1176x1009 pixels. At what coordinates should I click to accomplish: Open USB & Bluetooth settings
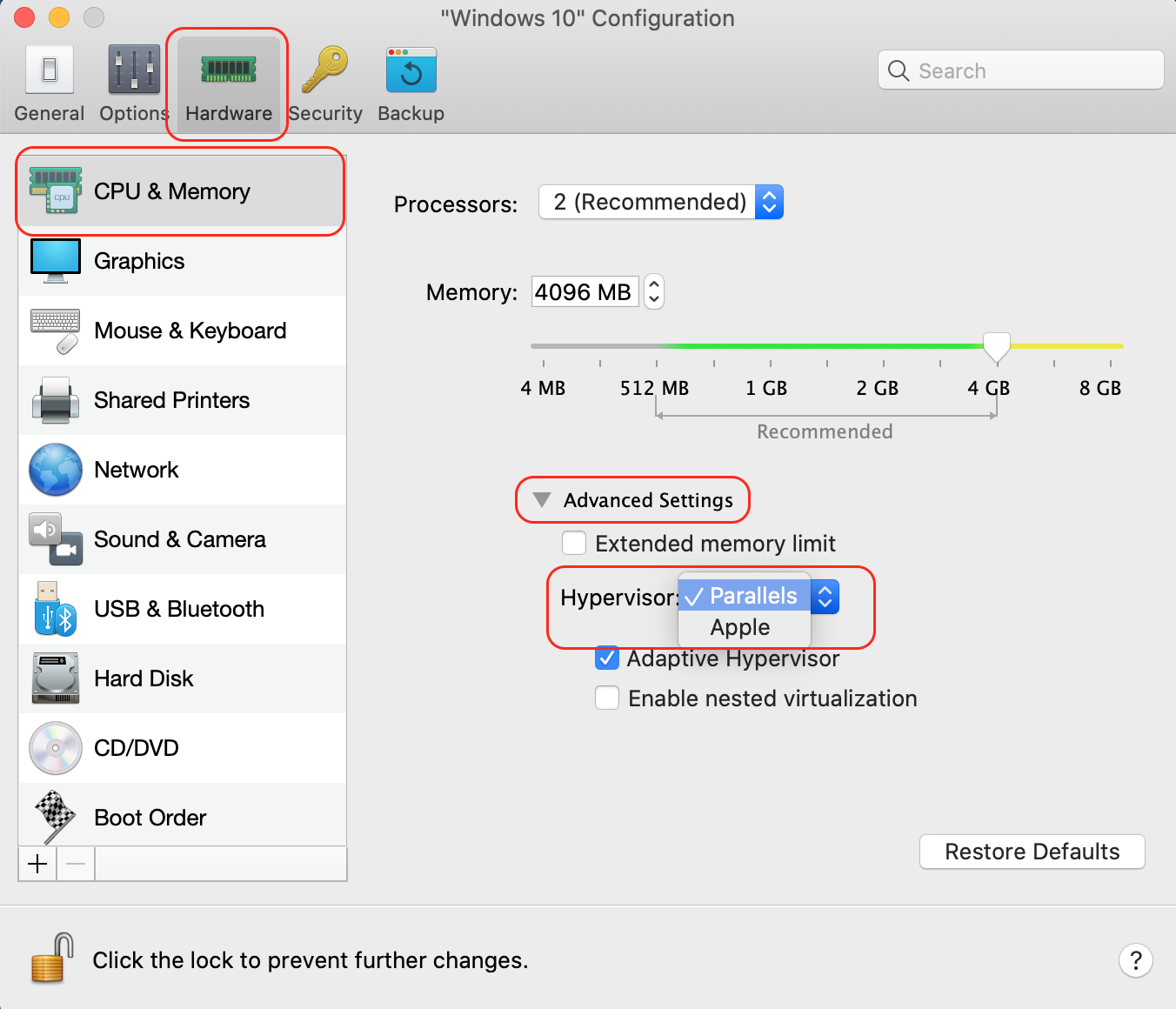[178, 609]
